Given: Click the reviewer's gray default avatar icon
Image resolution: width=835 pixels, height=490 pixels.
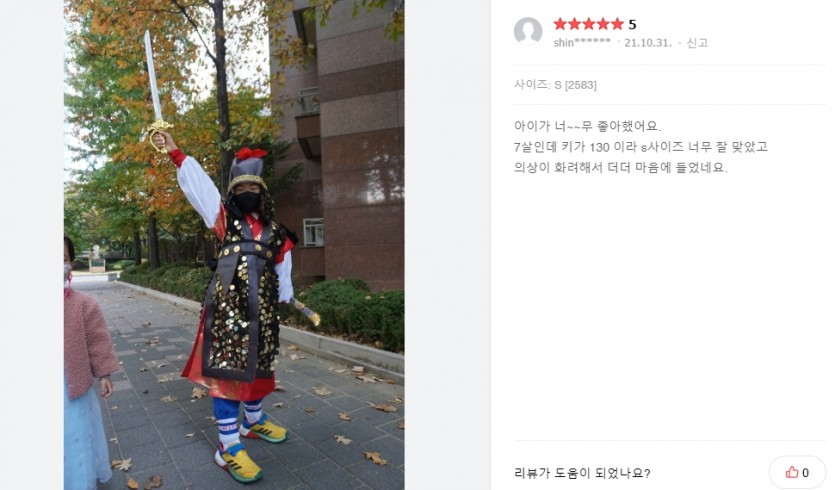Looking at the screenshot, I should pos(528,31).
